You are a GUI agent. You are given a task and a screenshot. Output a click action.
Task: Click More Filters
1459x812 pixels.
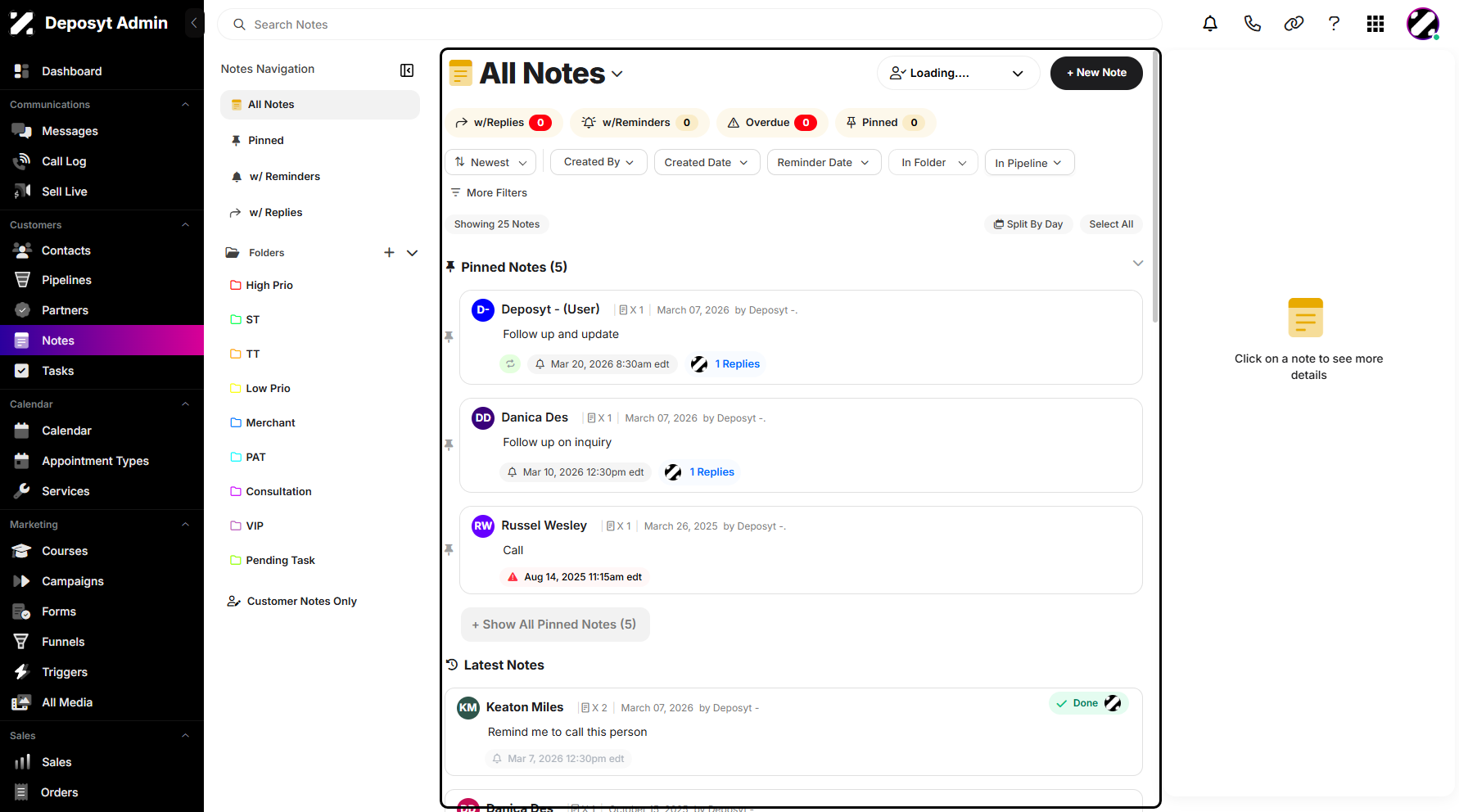[x=489, y=193]
